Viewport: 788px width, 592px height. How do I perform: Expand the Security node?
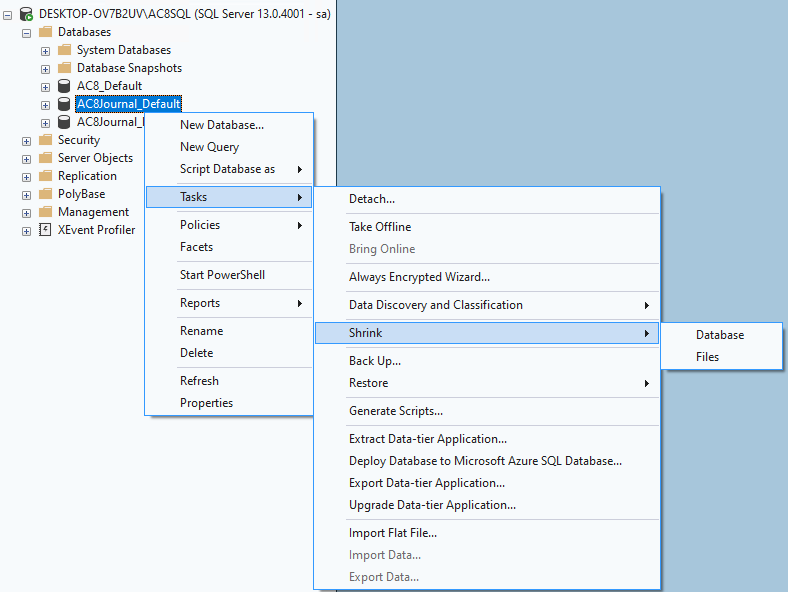point(27,142)
